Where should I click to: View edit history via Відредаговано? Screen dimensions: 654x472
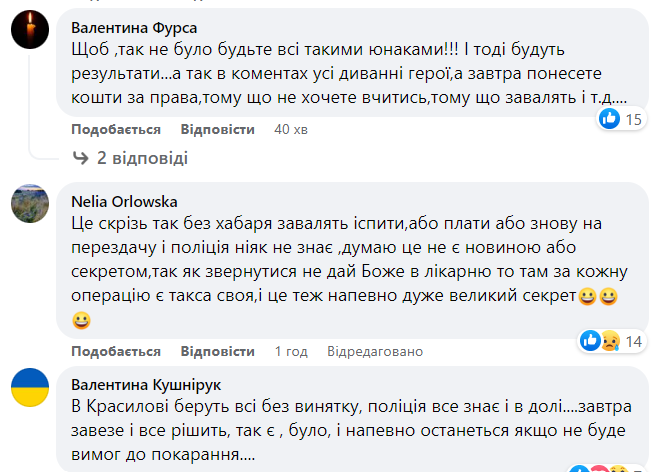(x=376, y=352)
